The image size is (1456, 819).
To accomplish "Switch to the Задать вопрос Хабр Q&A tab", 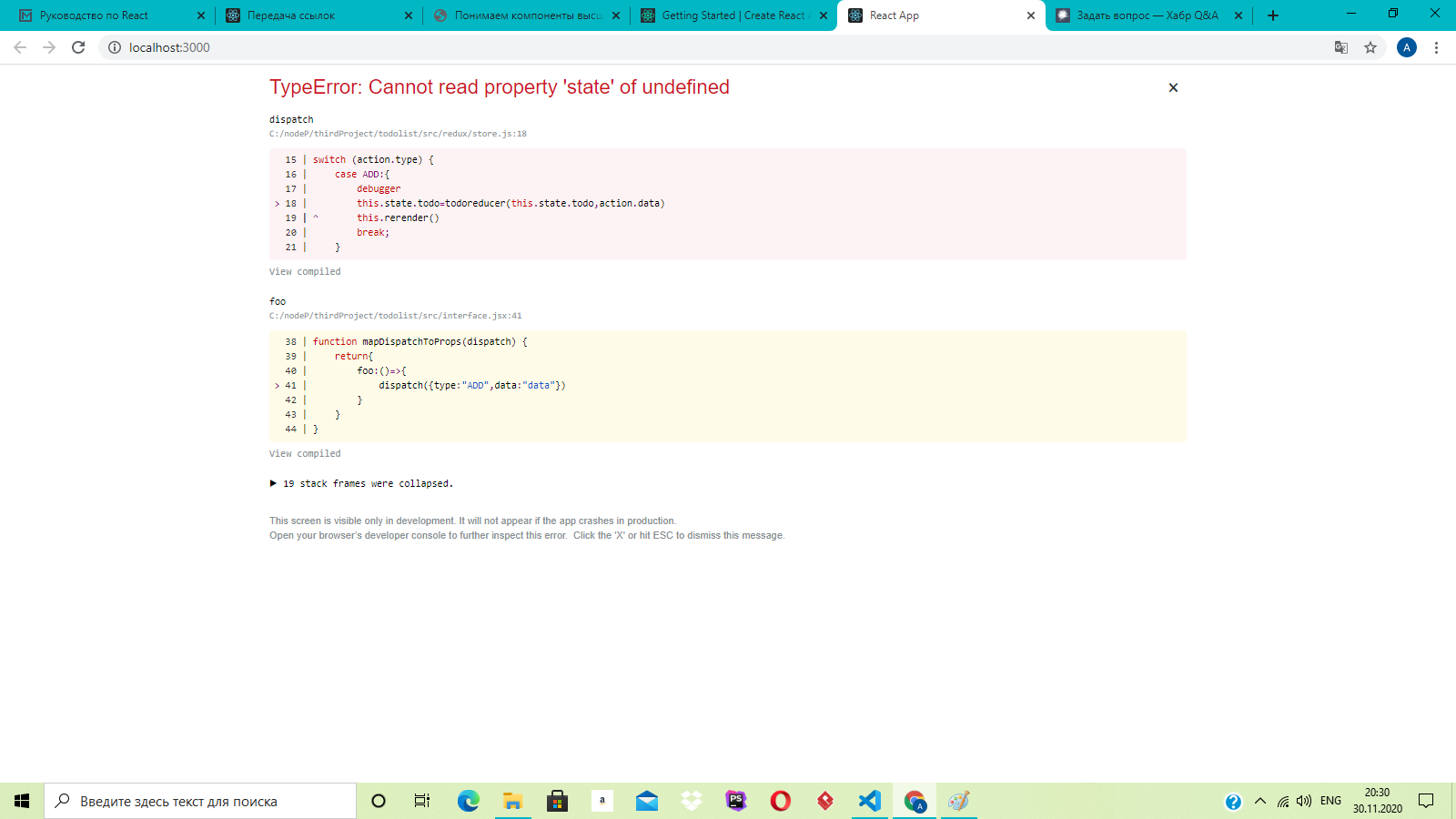I will (x=1148, y=15).
